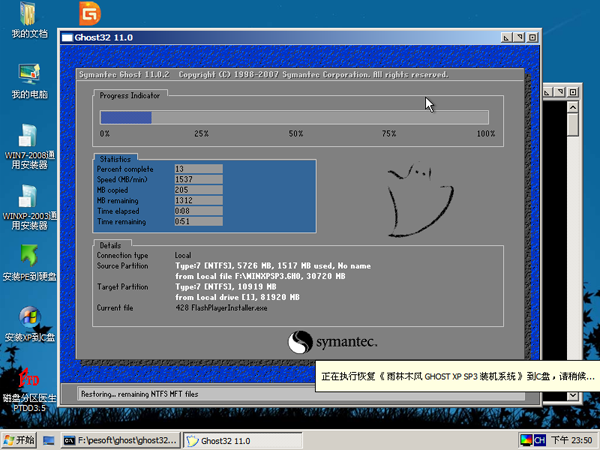
Task: Minimize the background console window
Action: [x=548, y=92]
